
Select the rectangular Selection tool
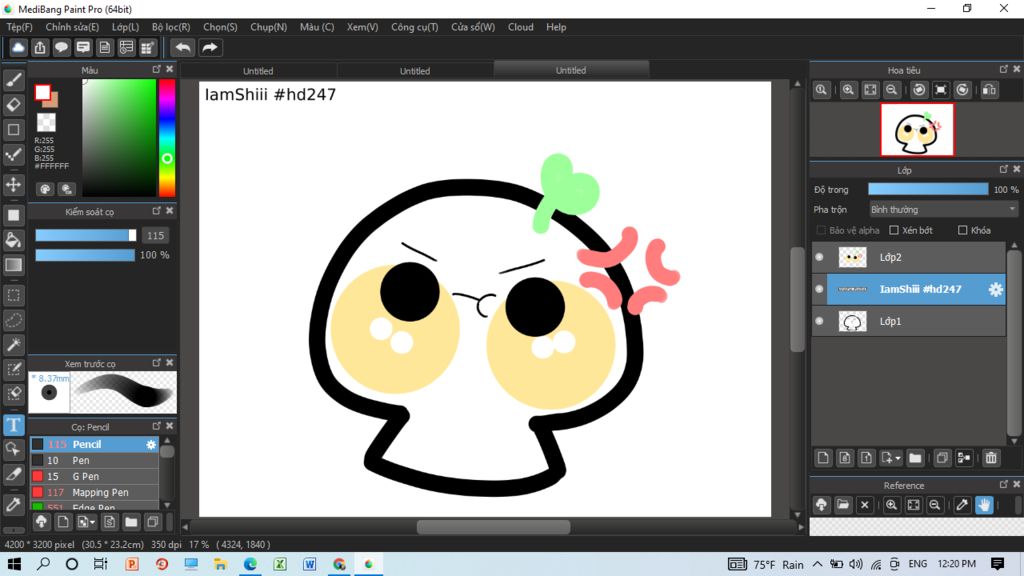coord(14,295)
